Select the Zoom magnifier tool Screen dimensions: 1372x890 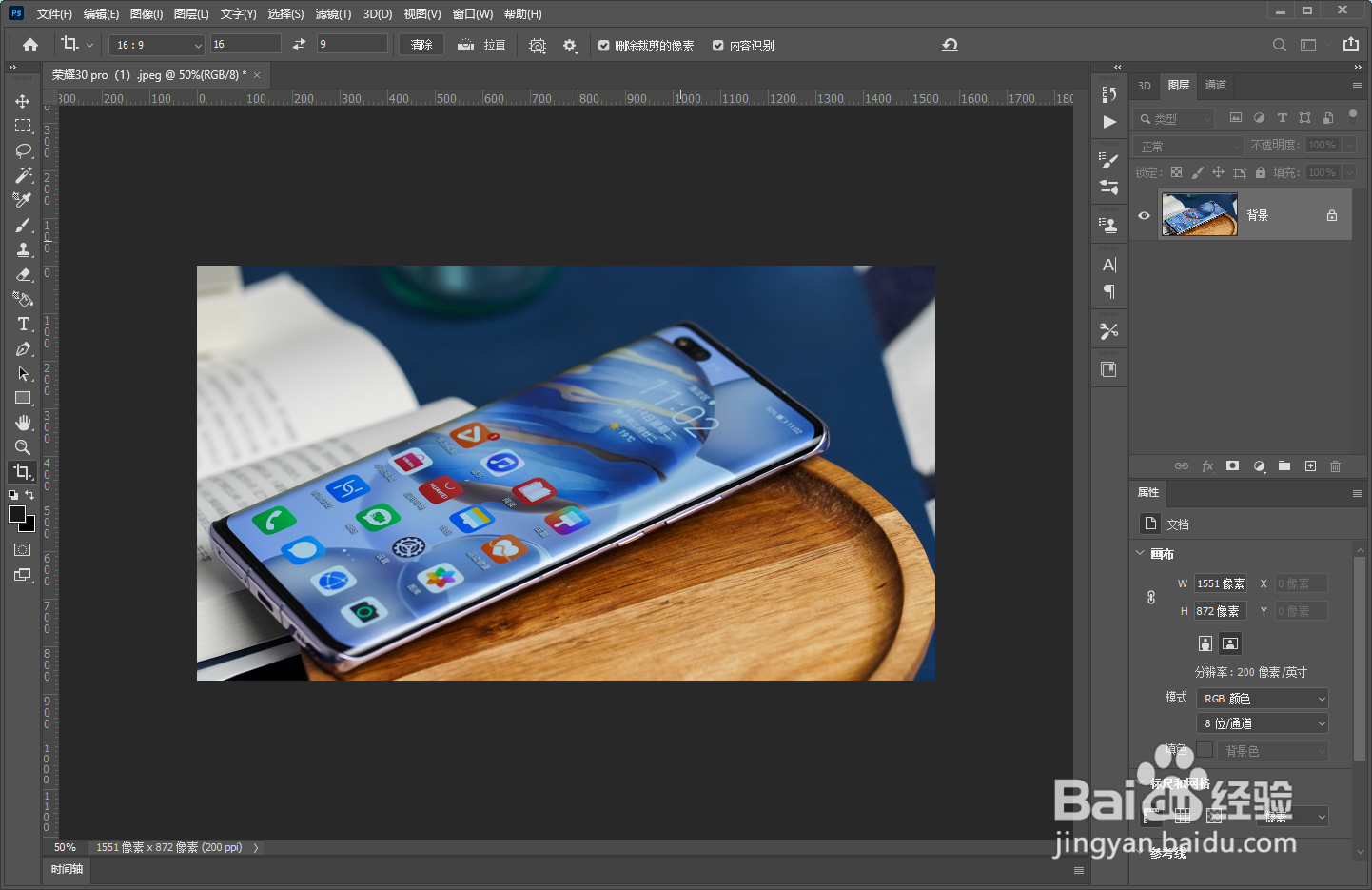coord(23,447)
